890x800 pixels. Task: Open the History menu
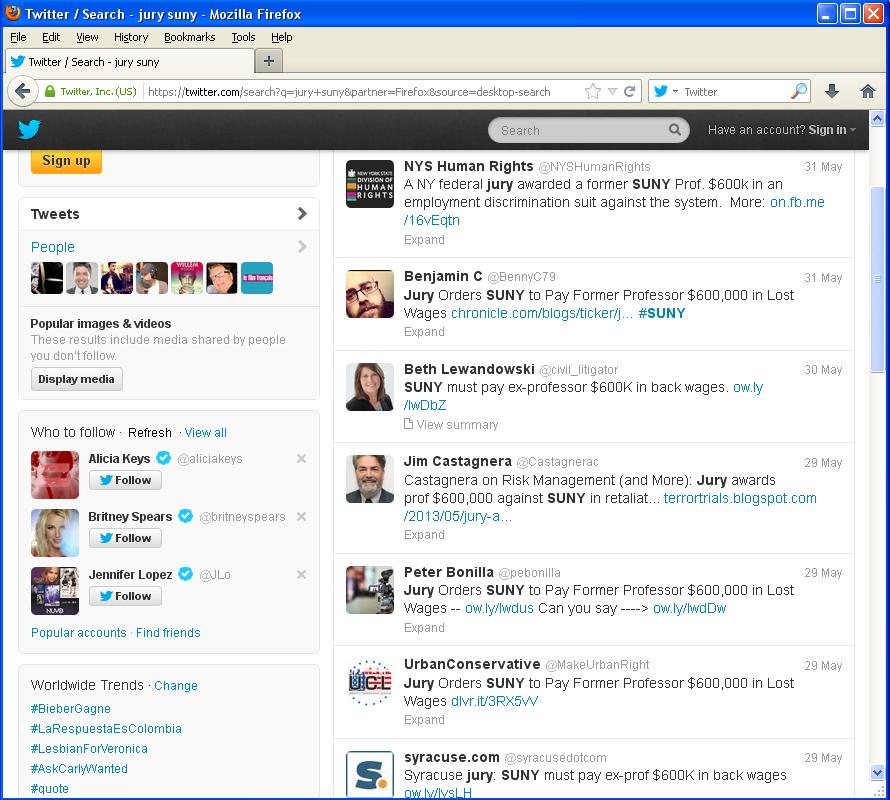(130, 37)
